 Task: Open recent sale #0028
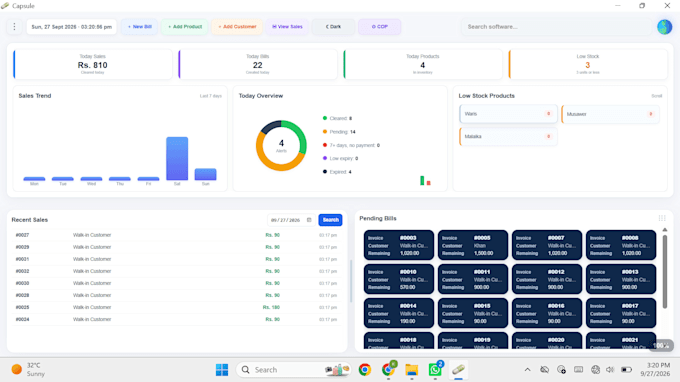(177, 295)
